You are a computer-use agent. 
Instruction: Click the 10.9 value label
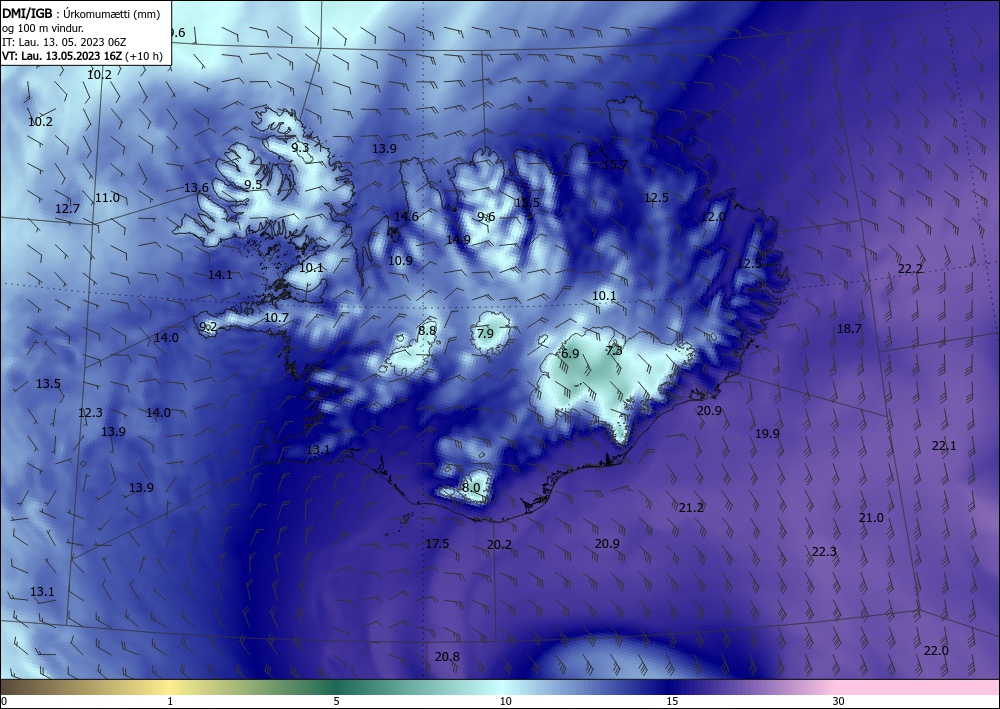pyautogui.click(x=401, y=261)
